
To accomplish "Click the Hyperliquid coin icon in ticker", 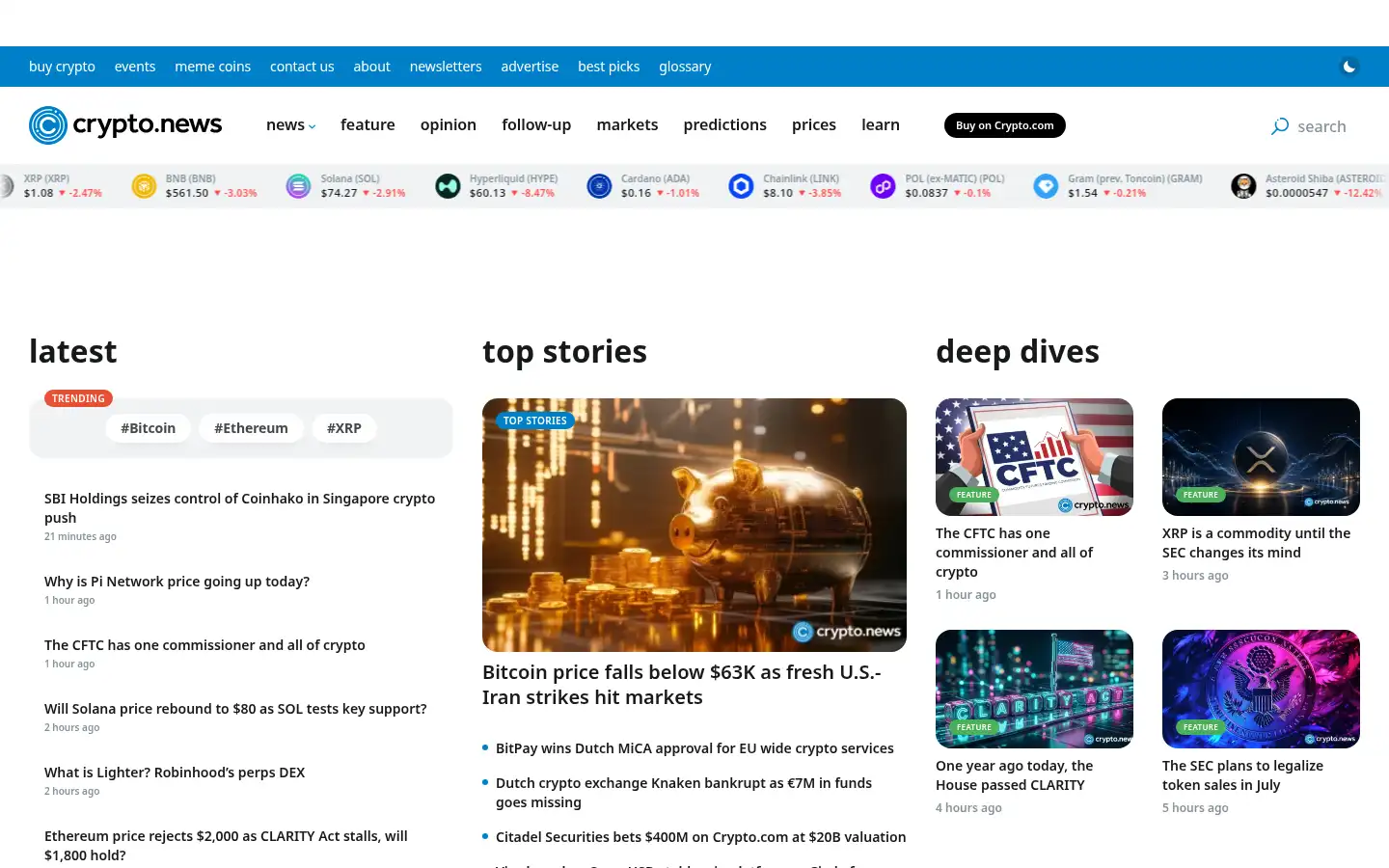I will 448,186.
